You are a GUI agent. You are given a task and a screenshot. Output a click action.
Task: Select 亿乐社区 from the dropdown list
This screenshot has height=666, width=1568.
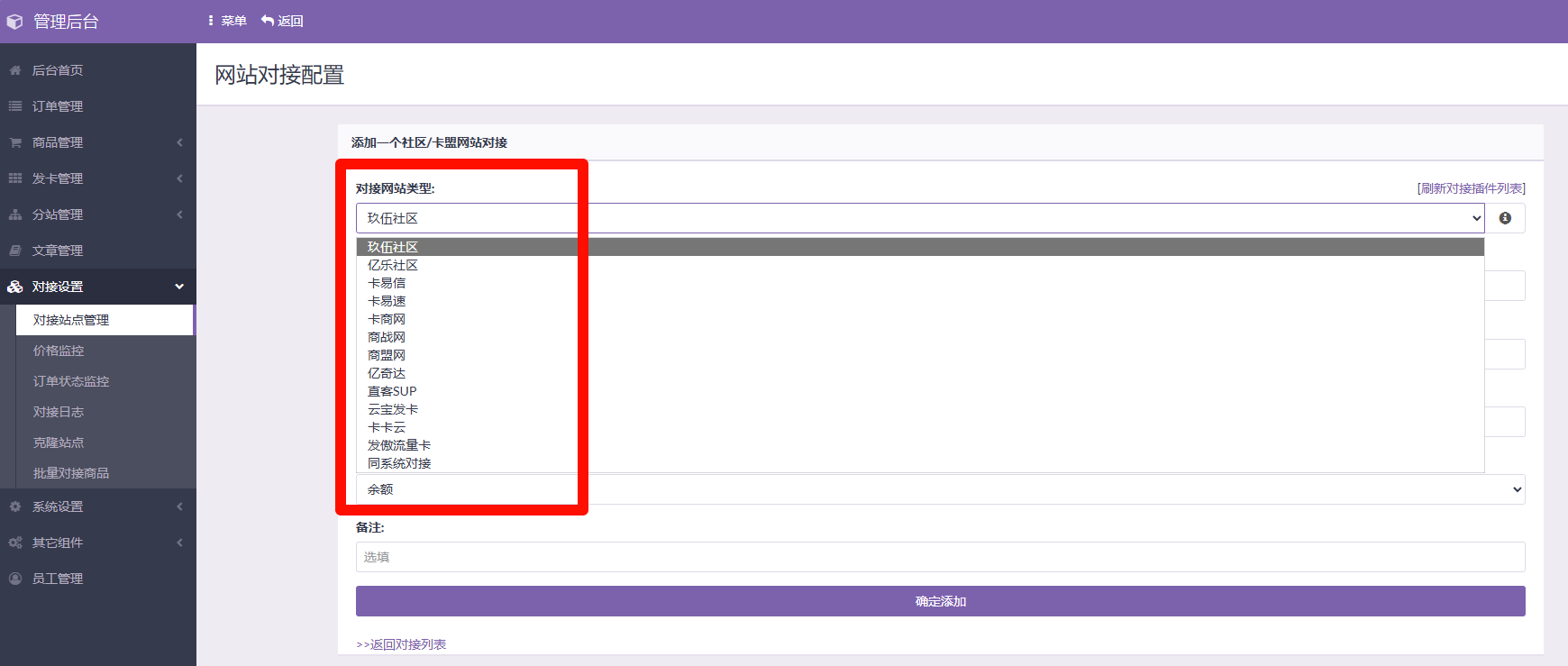pos(920,265)
